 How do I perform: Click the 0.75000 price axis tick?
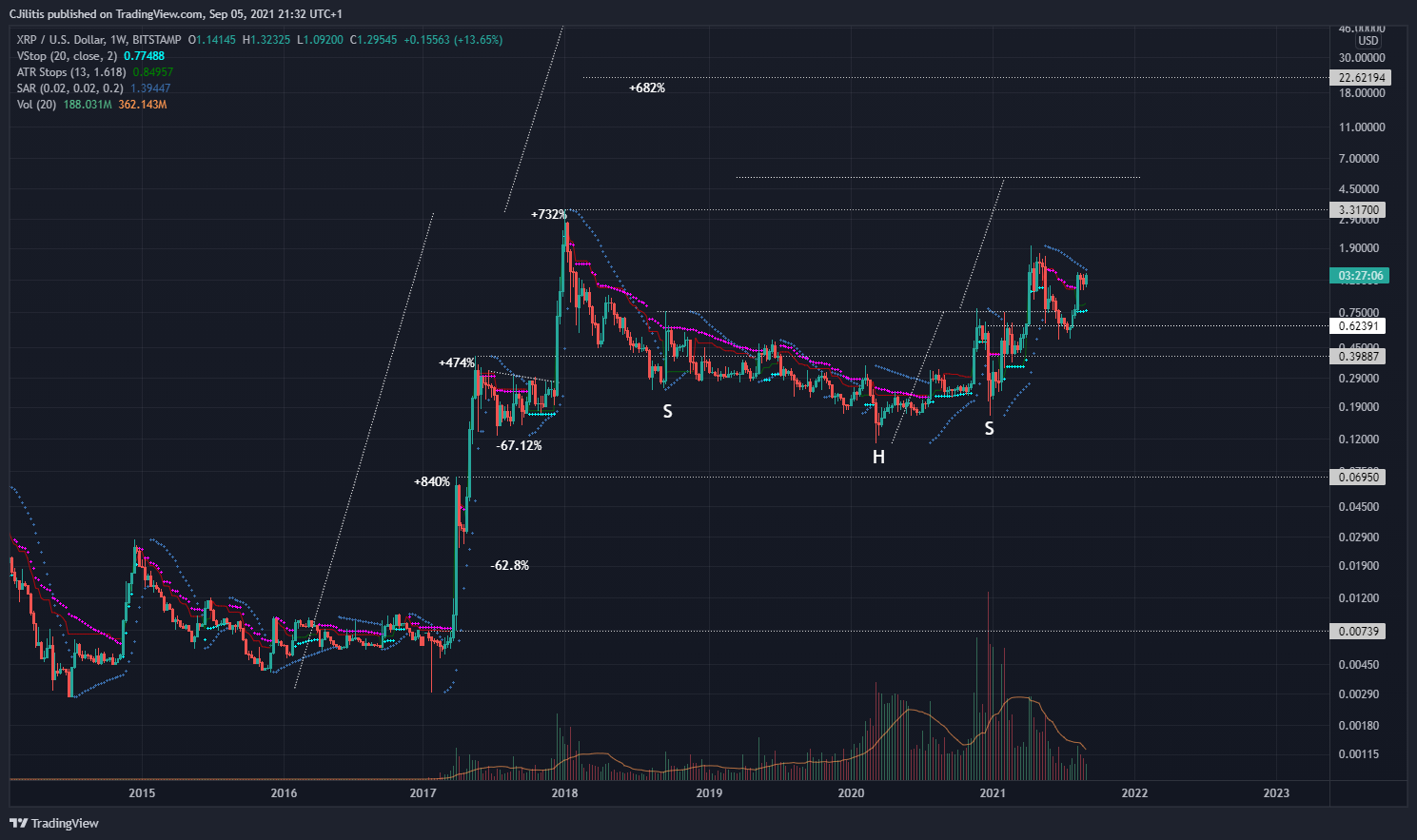1359,313
